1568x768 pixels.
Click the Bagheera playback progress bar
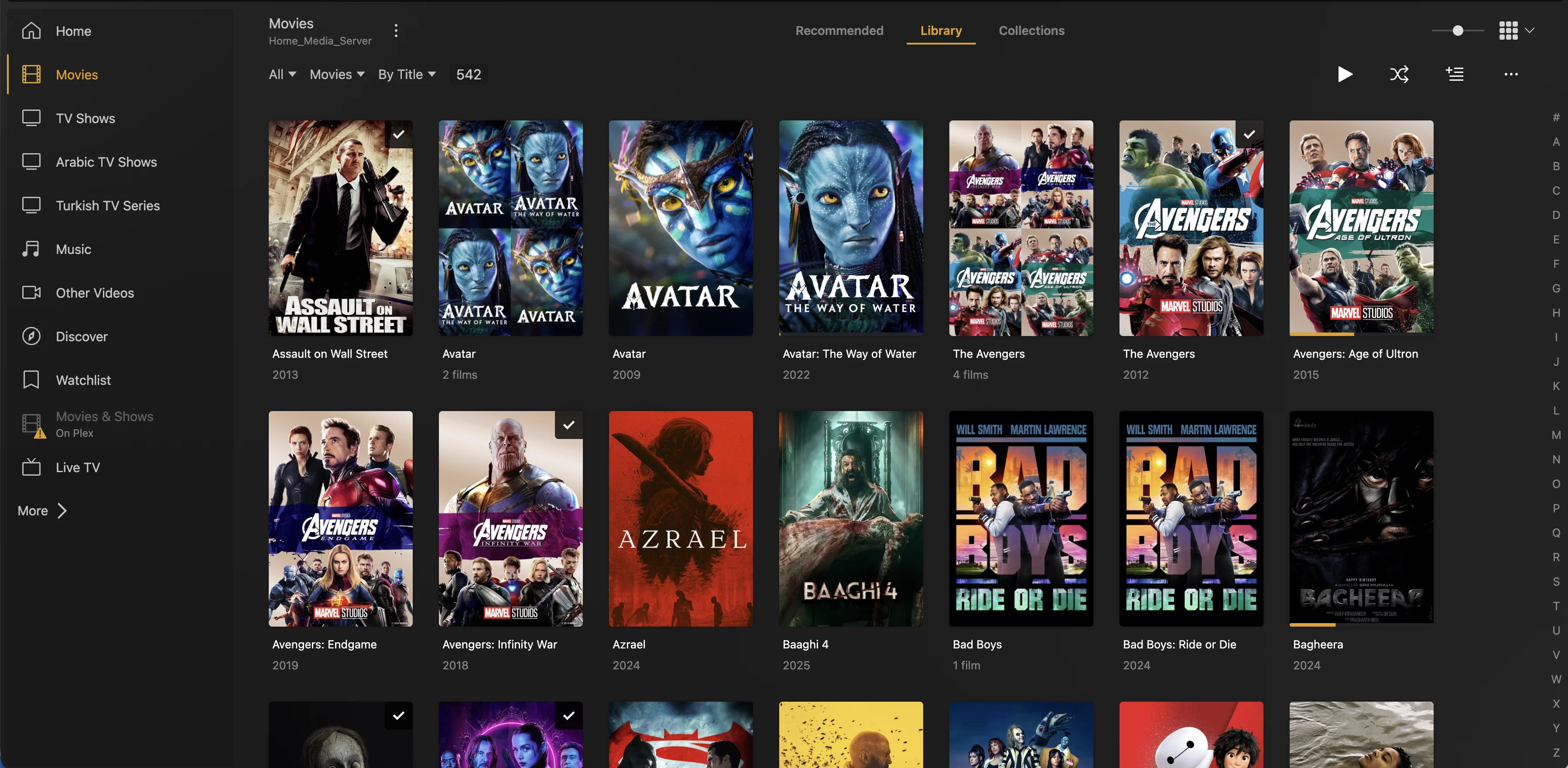pyautogui.click(x=1361, y=624)
